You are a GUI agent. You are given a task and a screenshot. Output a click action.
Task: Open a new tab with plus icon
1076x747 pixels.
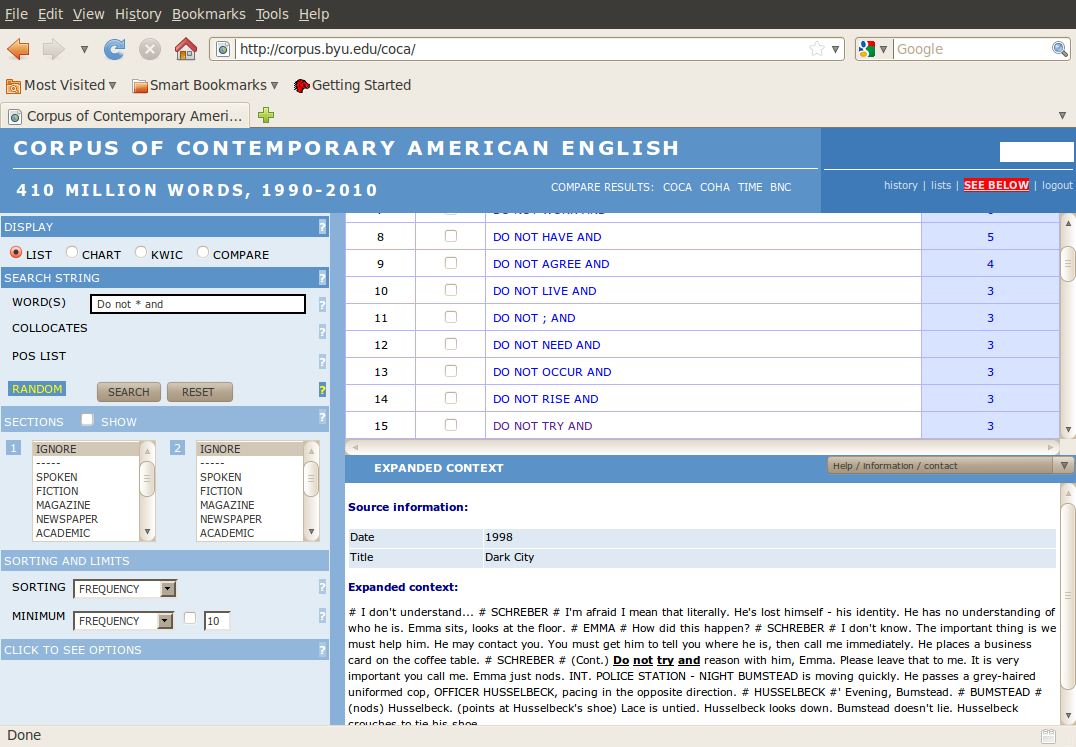tap(266, 116)
